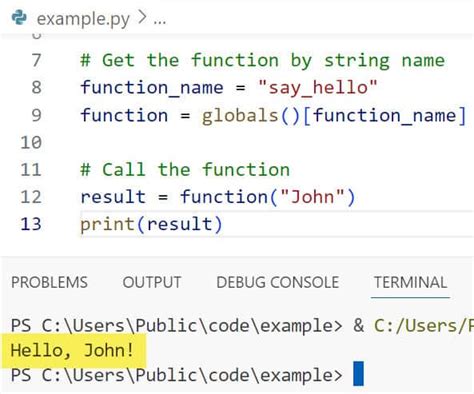Click the C:/Users python path in terminal

424,325
